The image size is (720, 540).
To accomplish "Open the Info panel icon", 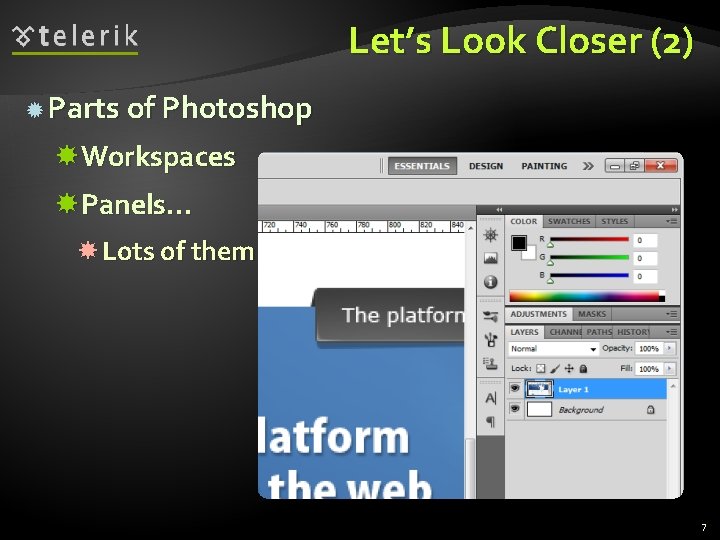I will point(490,281).
